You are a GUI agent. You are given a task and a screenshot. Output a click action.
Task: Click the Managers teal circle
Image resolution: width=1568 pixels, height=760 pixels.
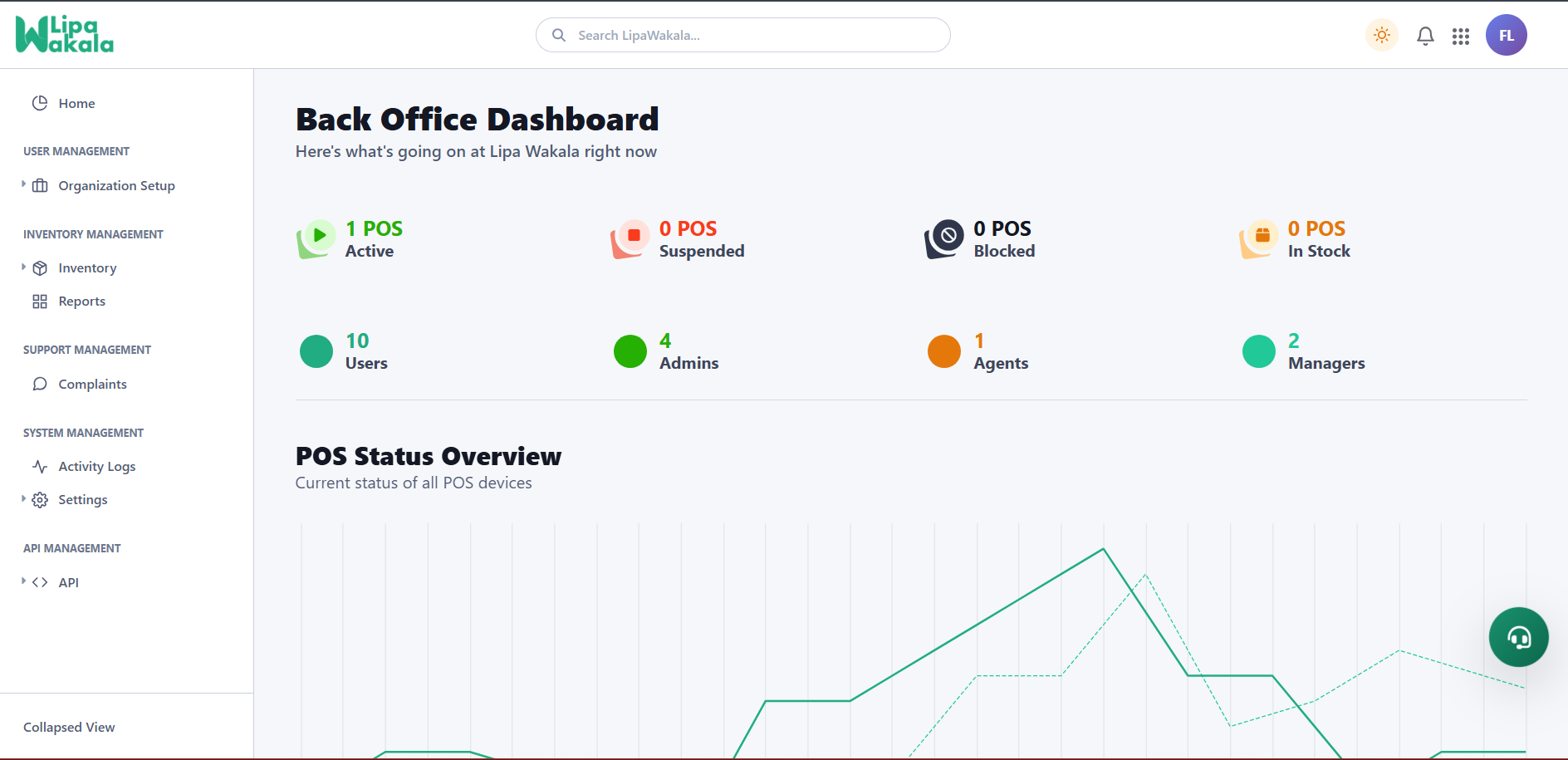[1259, 351]
